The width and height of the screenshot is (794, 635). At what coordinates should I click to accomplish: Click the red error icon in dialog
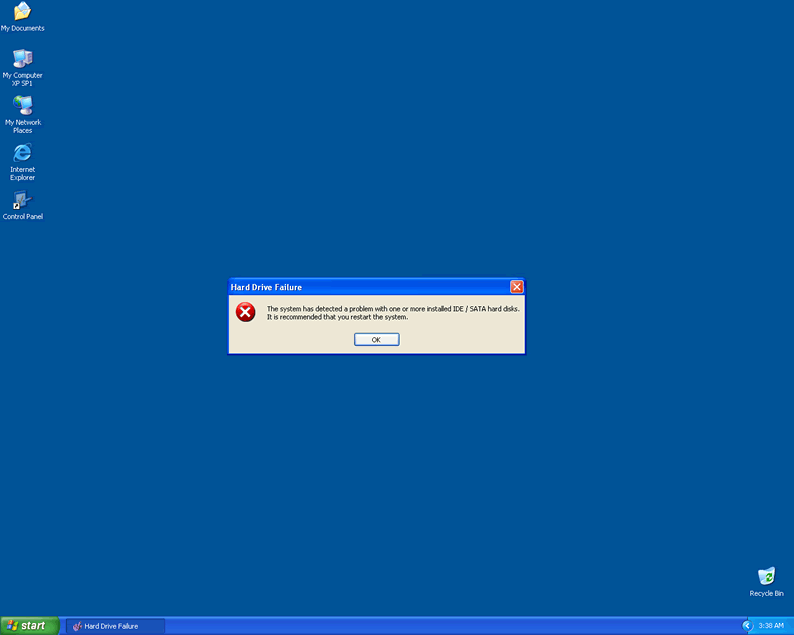click(246, 313)
